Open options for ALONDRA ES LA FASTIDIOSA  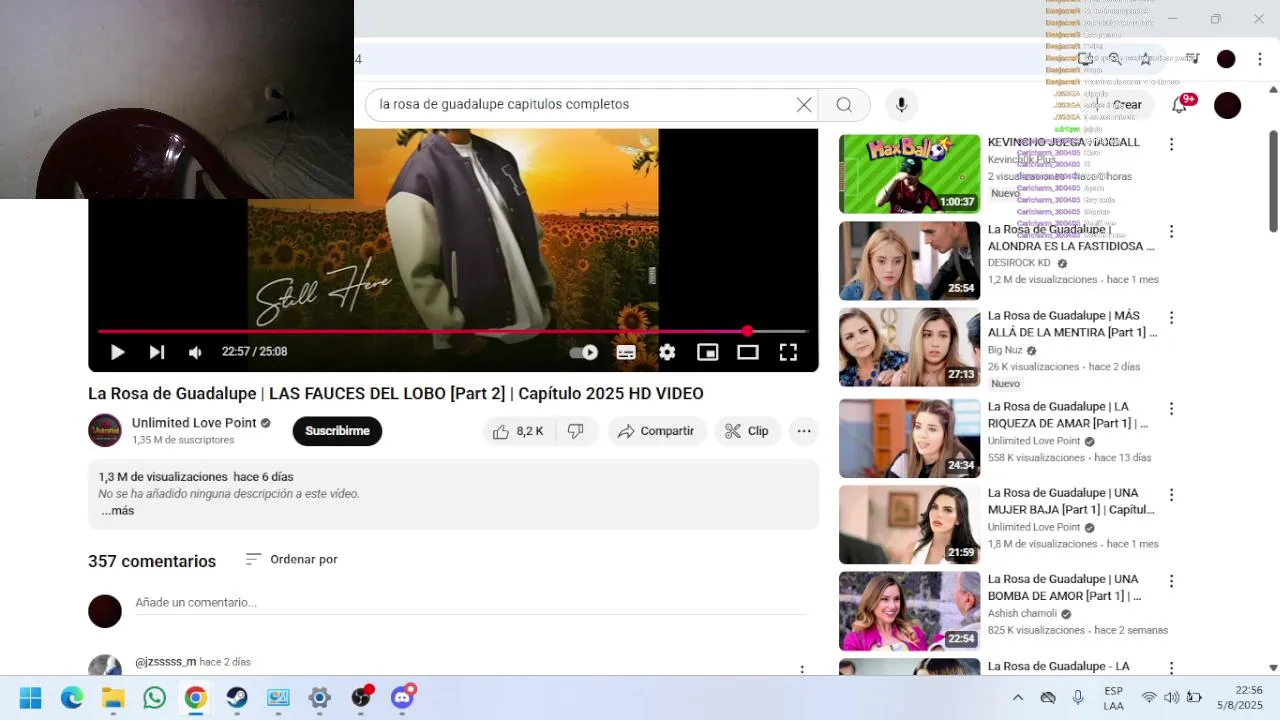click(x=1171, y=231)
